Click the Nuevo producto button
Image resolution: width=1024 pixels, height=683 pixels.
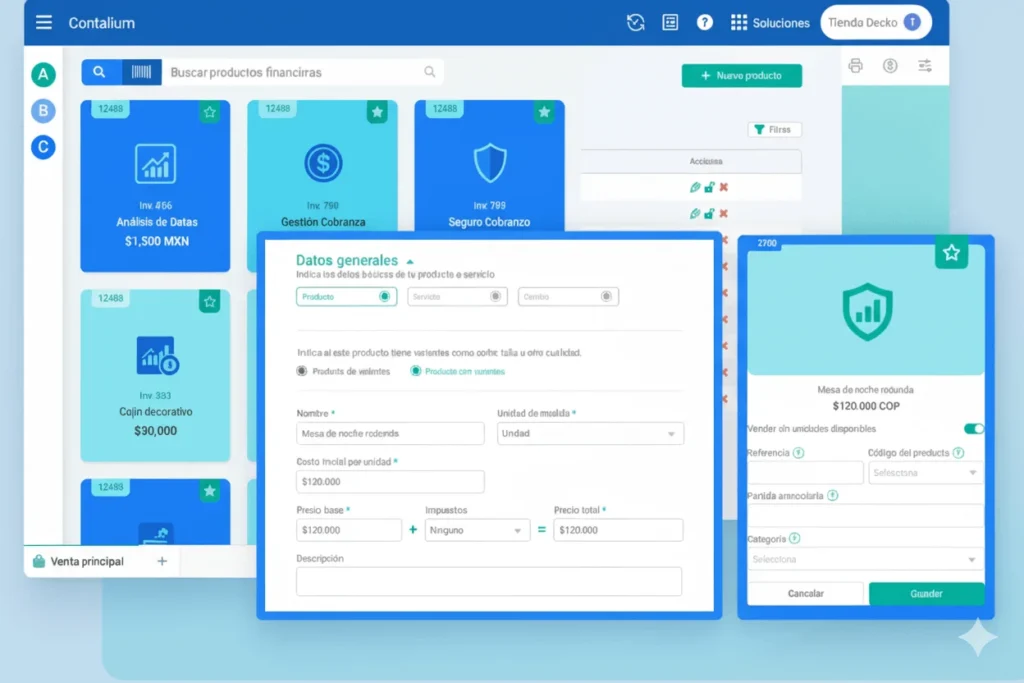pos(743,76)
